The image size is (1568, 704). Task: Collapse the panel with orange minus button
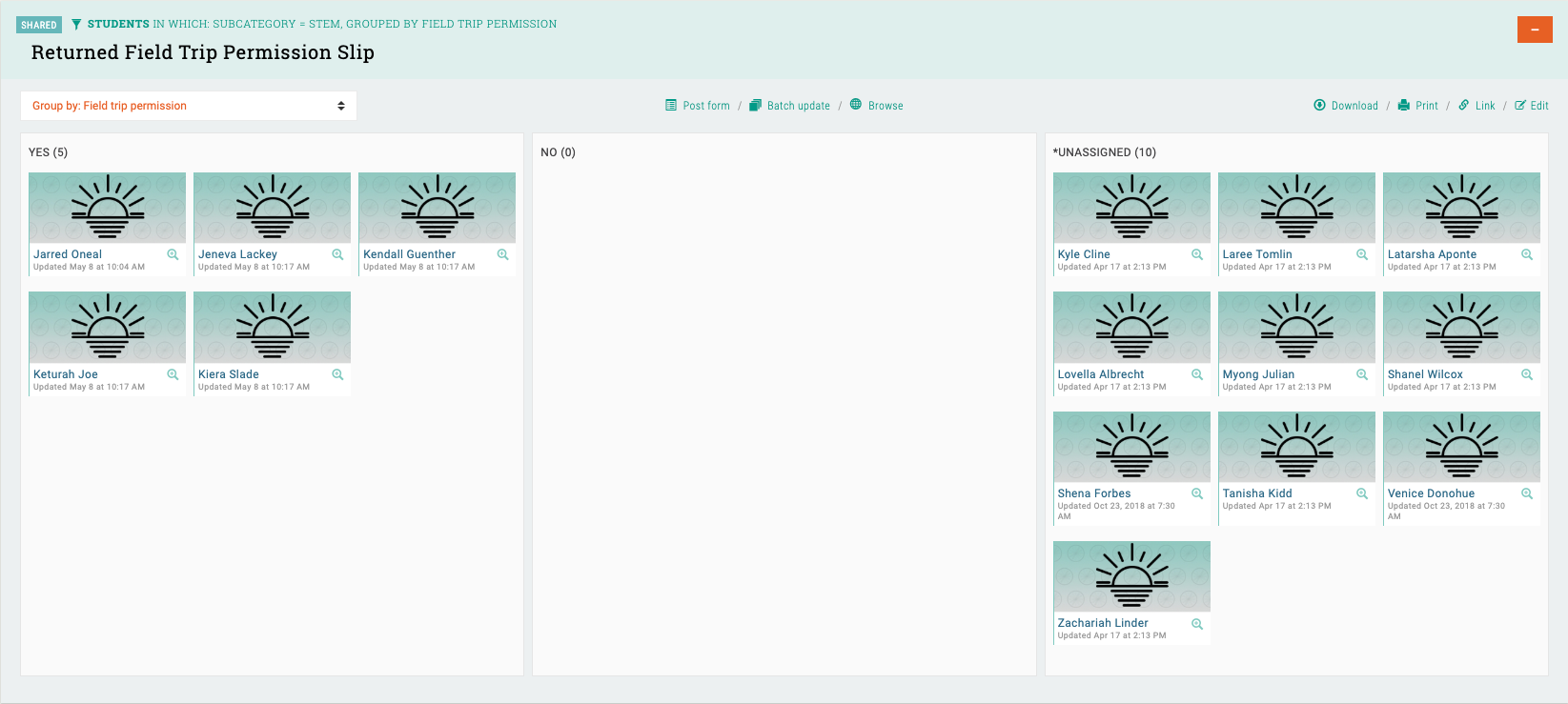click(x=1535, y=30)
